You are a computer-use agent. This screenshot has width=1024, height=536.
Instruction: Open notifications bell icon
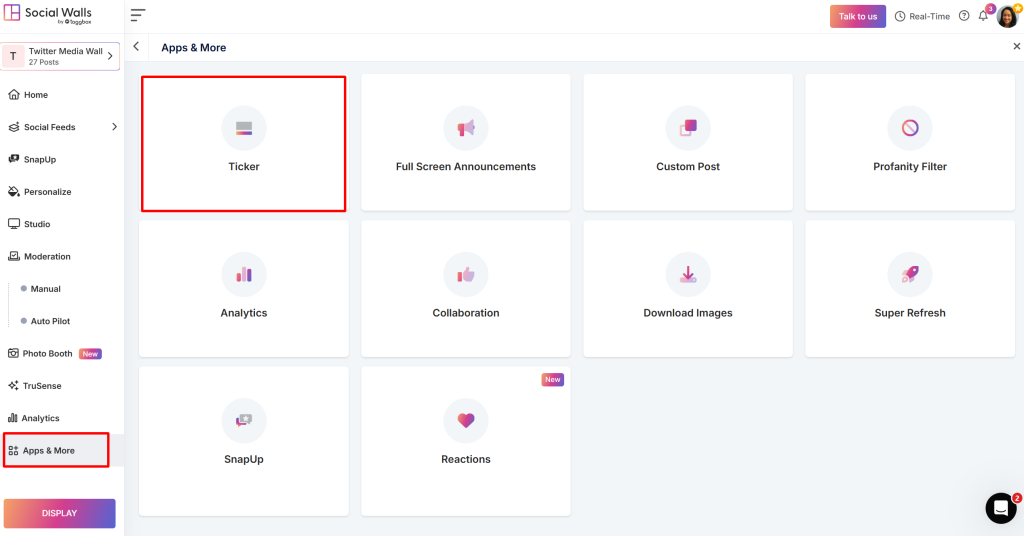point(983,16)
